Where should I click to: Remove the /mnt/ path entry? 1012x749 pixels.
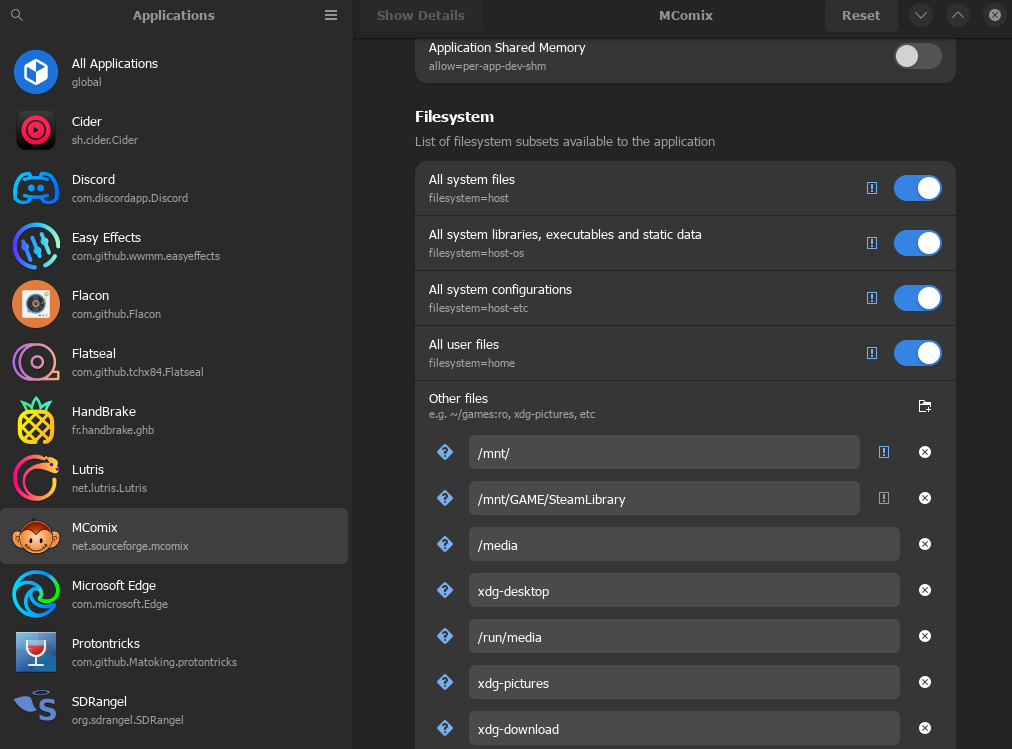[x=925, y=452]
